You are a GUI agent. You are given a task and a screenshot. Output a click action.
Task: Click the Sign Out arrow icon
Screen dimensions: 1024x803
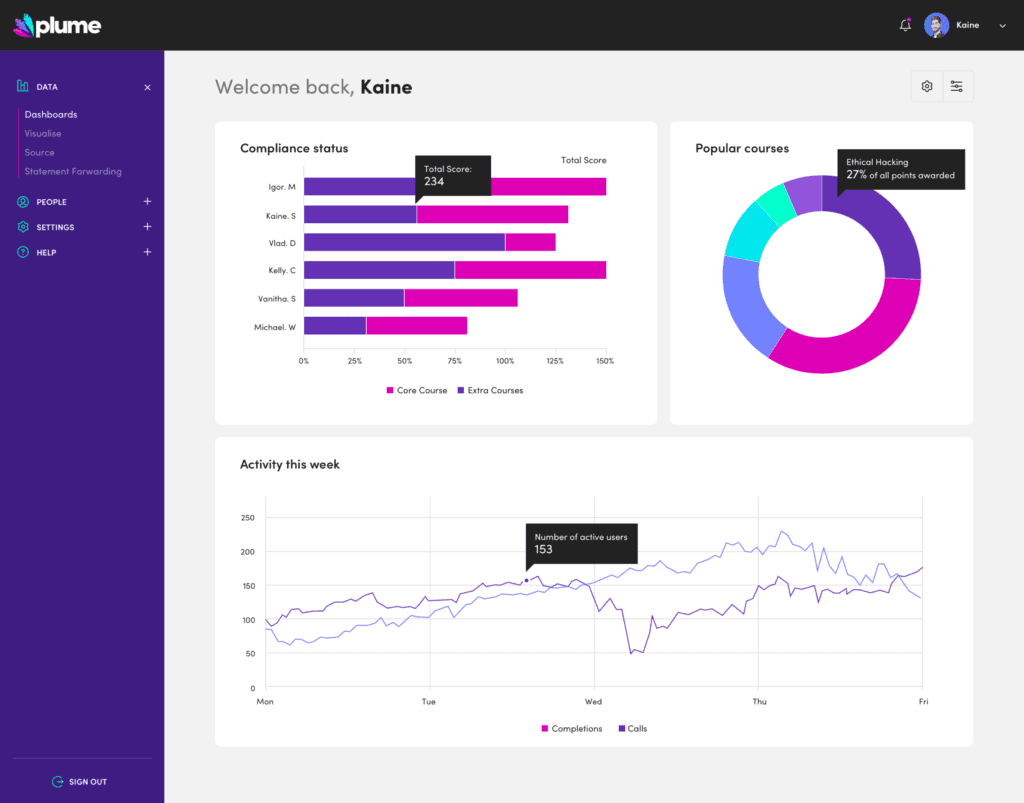click(58, 781)
